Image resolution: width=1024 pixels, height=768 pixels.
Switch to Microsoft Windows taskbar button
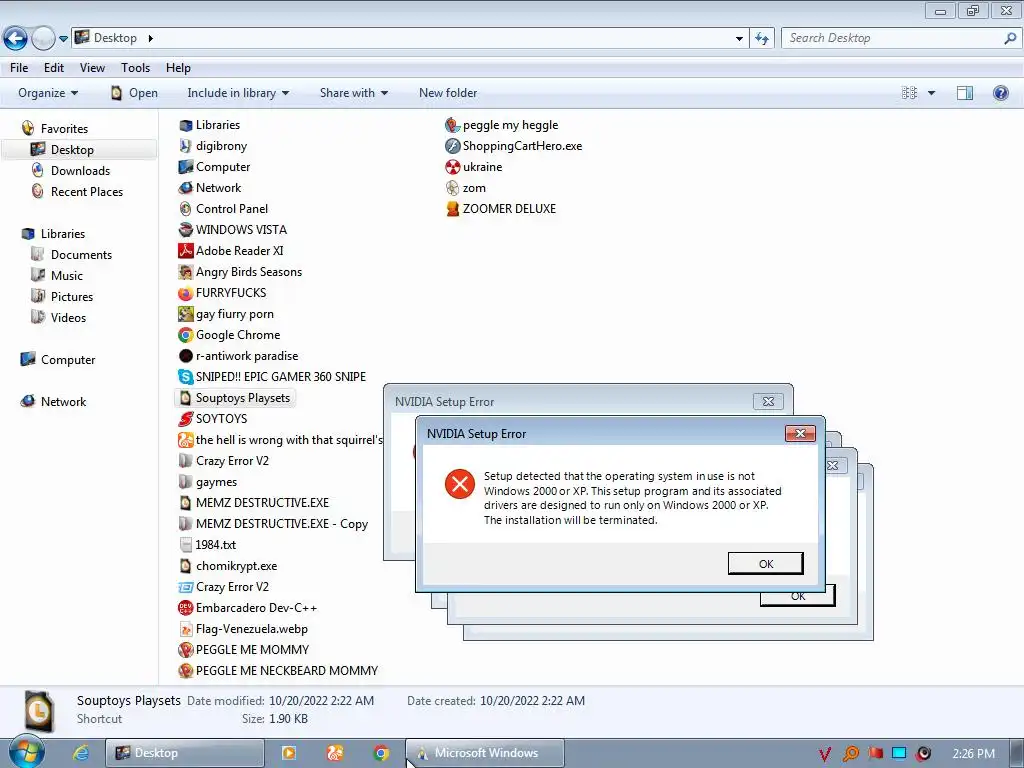tap(485, 753)
